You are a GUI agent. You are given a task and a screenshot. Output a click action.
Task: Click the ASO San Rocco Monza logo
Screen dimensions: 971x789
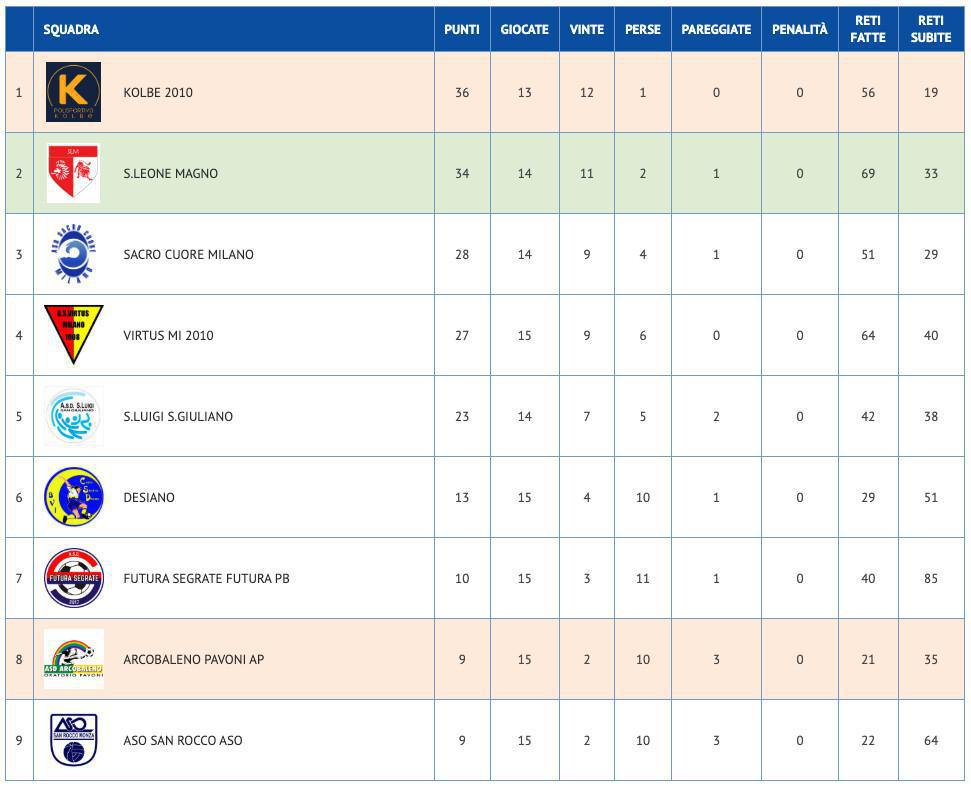(73, 740)
